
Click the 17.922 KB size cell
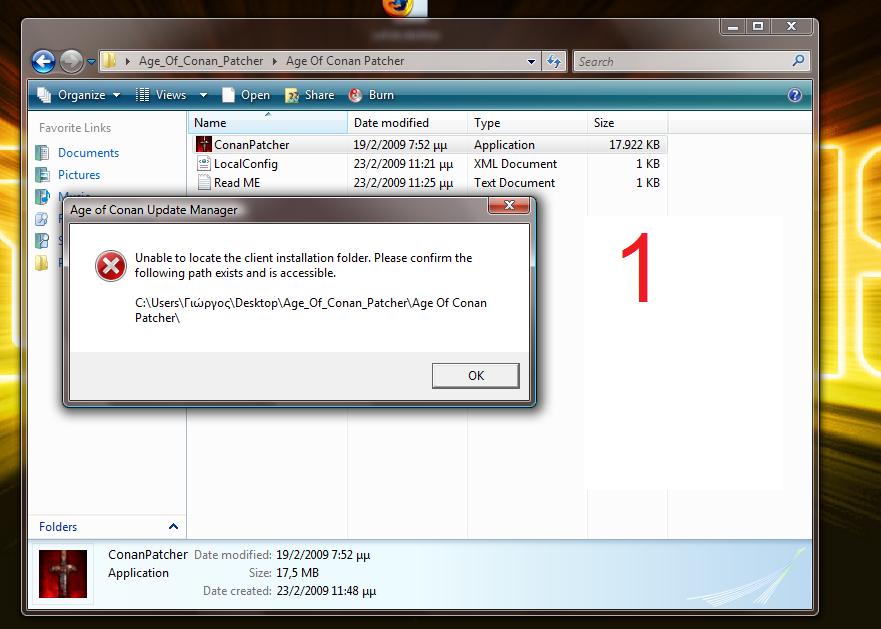[x=634, y=144]
